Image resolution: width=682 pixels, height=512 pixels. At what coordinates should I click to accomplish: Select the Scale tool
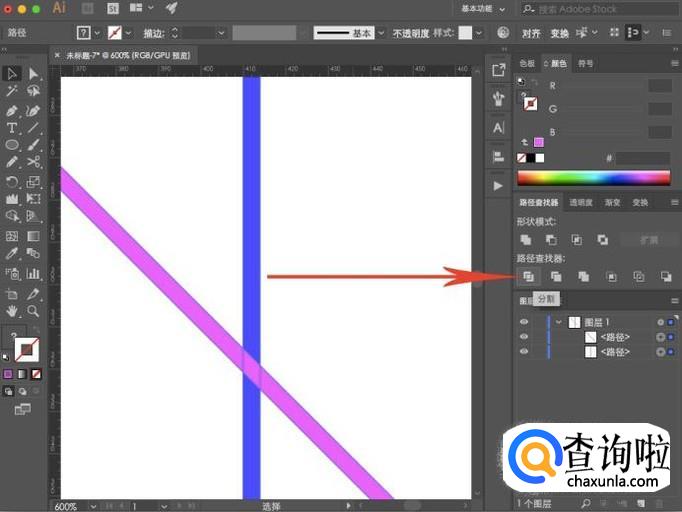[33, 181]
